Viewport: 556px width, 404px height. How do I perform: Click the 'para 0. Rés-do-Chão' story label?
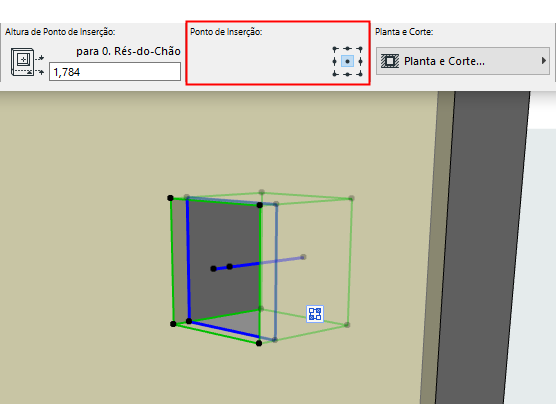pos(128,51)
